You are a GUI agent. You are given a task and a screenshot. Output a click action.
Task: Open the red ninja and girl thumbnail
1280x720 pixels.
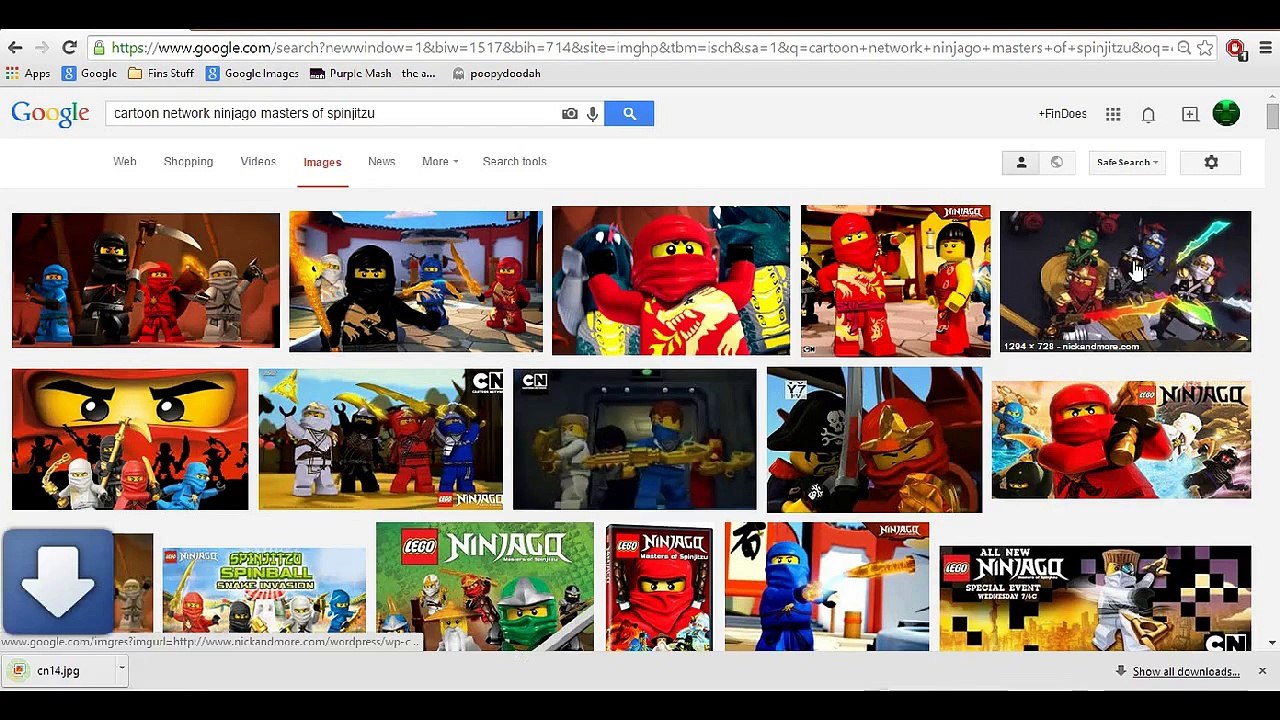(x=896, y=281)
